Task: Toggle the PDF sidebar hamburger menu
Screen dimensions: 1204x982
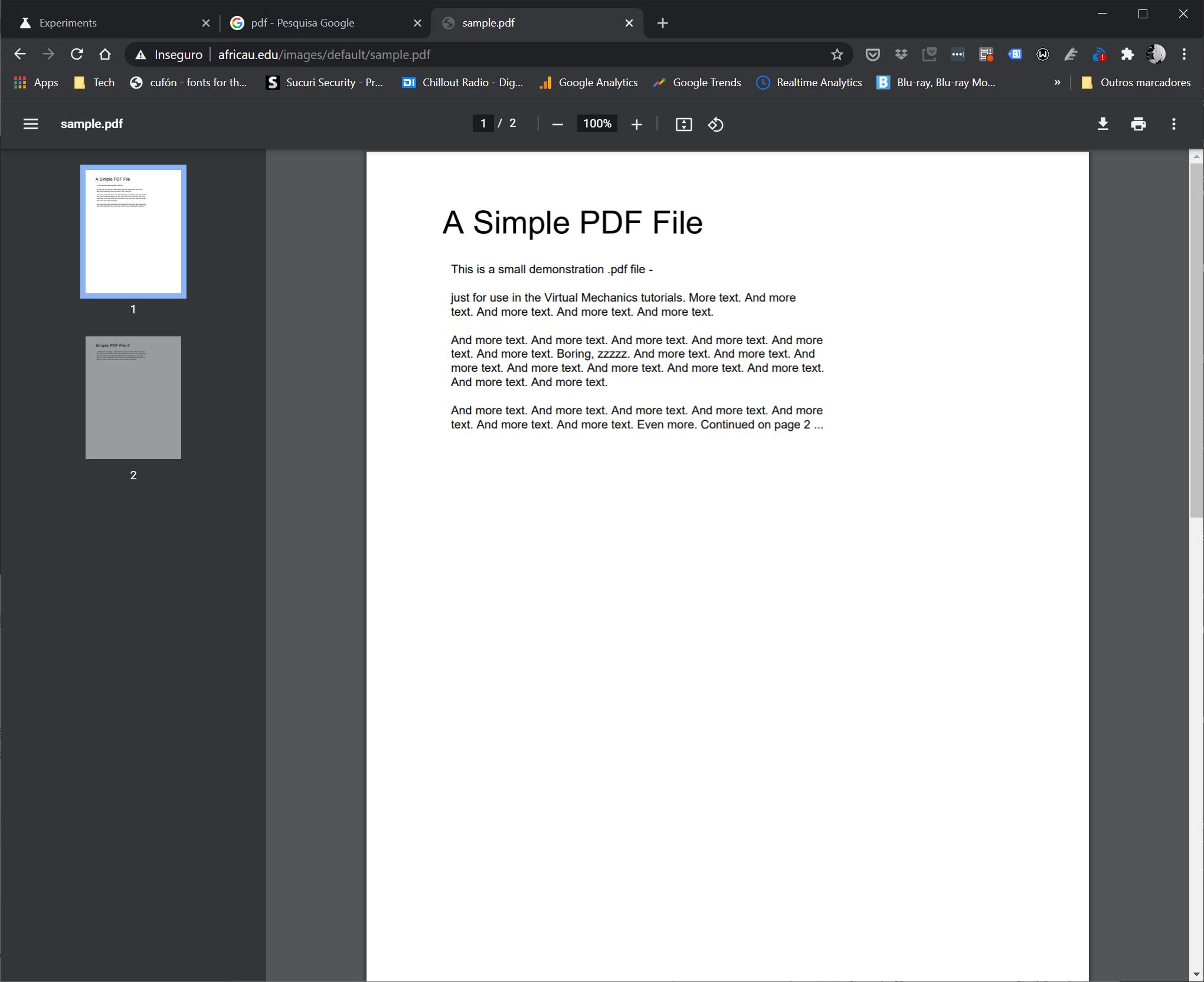Action: pyautogui.click(x=31, y=124)
